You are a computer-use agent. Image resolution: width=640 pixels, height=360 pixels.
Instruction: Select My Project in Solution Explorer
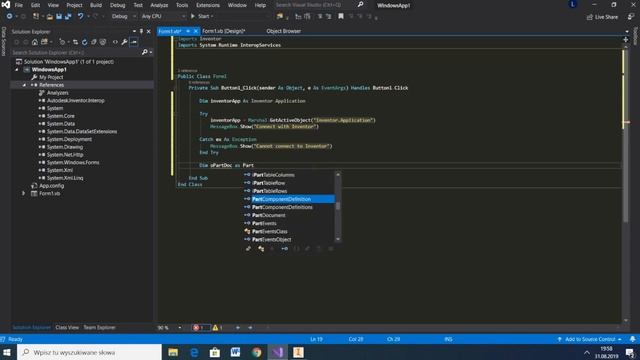(51, 77)
